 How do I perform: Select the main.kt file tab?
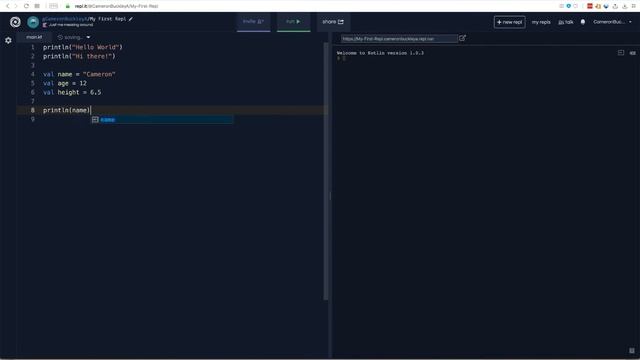tap(34, 37)
